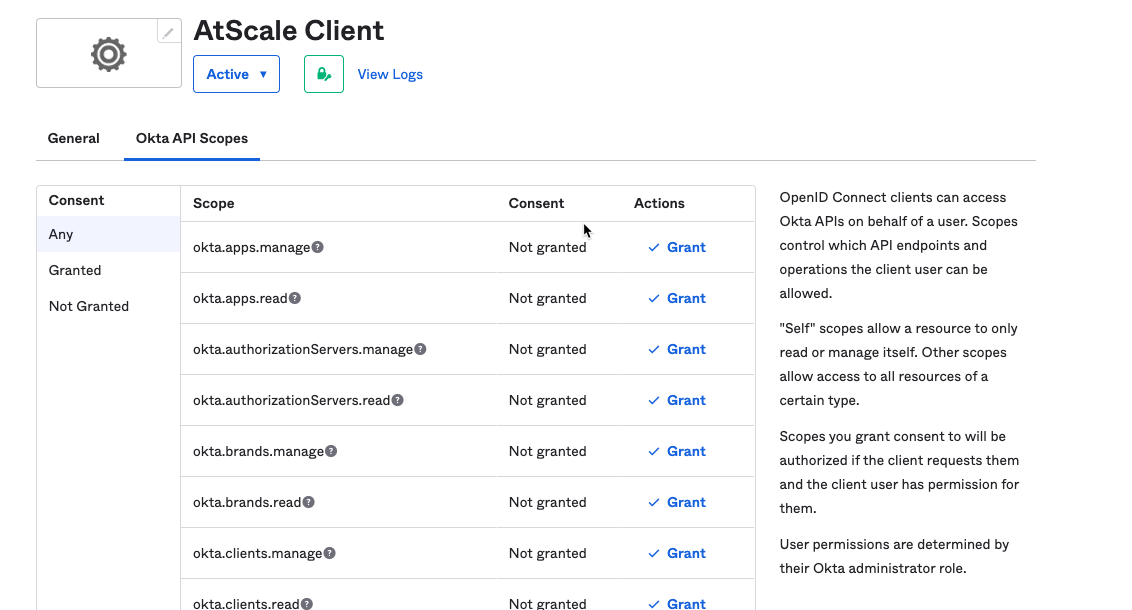Grant the okta.brands.read scope
Image resolution: width=1132 pixels, height=610 pixels.
tap(676, 502)
